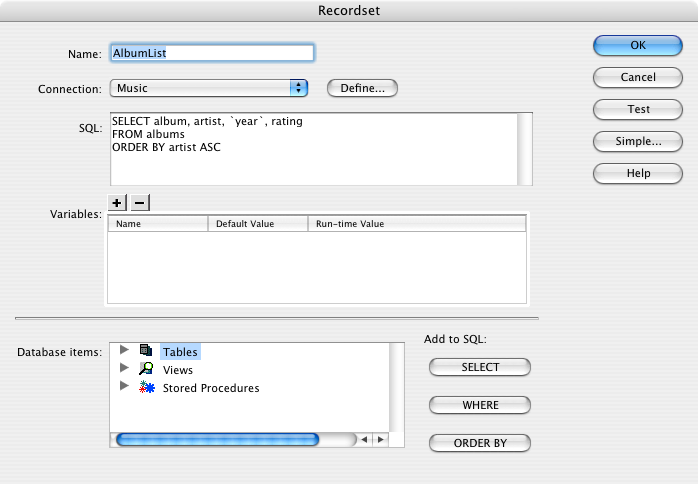The height and width of the screenshot is (484, 698).
Task: Add SELECT clause to SQL
Action: [480, 367]
